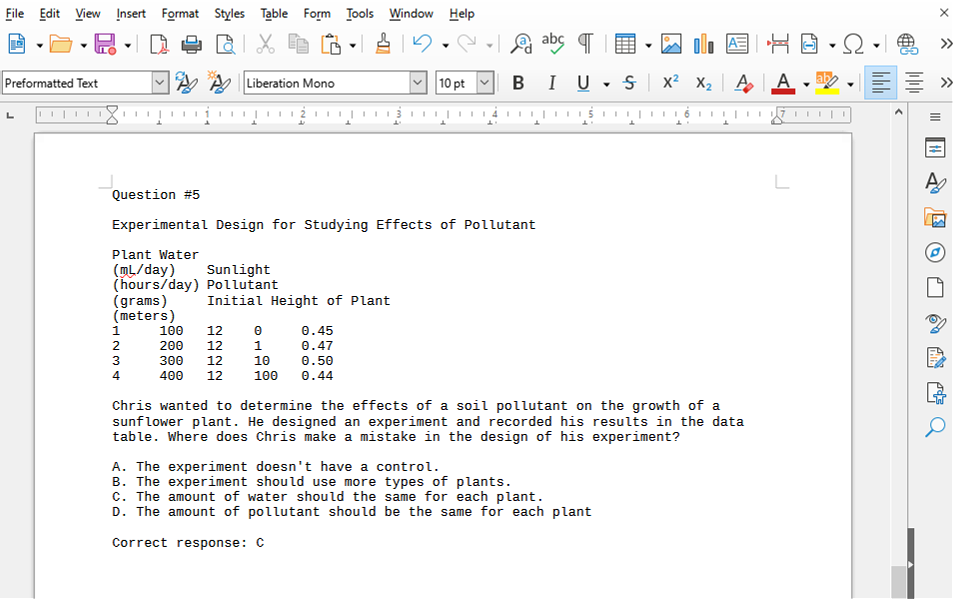Insert a special character (Omega icon)

click(853, 44)
